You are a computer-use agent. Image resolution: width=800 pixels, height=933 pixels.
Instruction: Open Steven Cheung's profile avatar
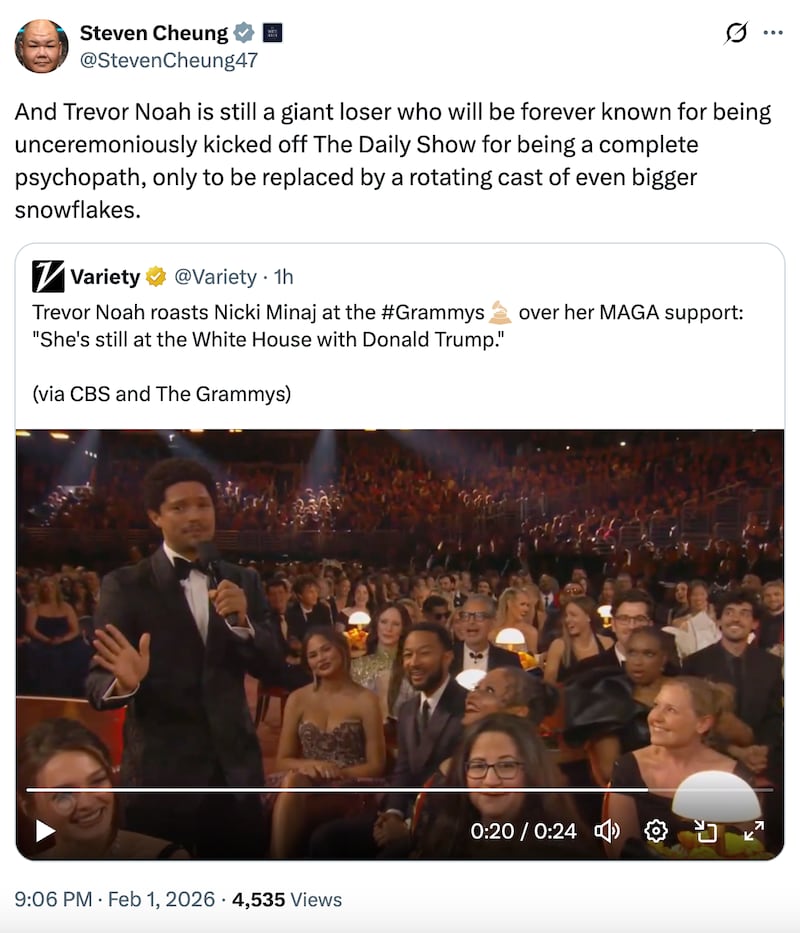point(41,45)
